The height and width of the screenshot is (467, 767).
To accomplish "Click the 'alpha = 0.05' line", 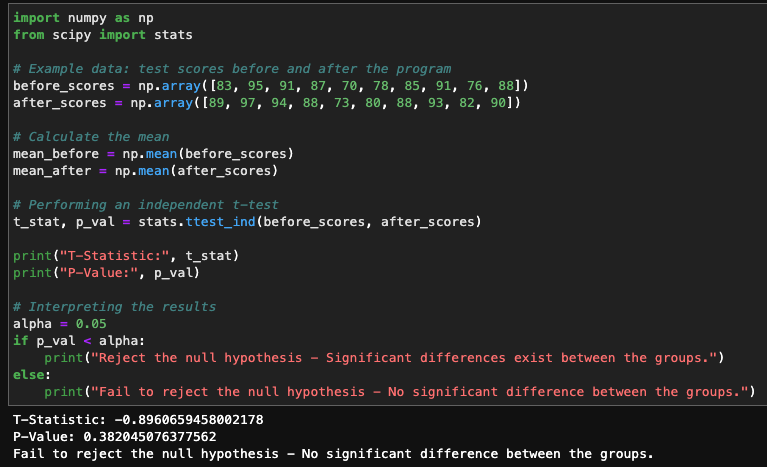I will 60,324.
